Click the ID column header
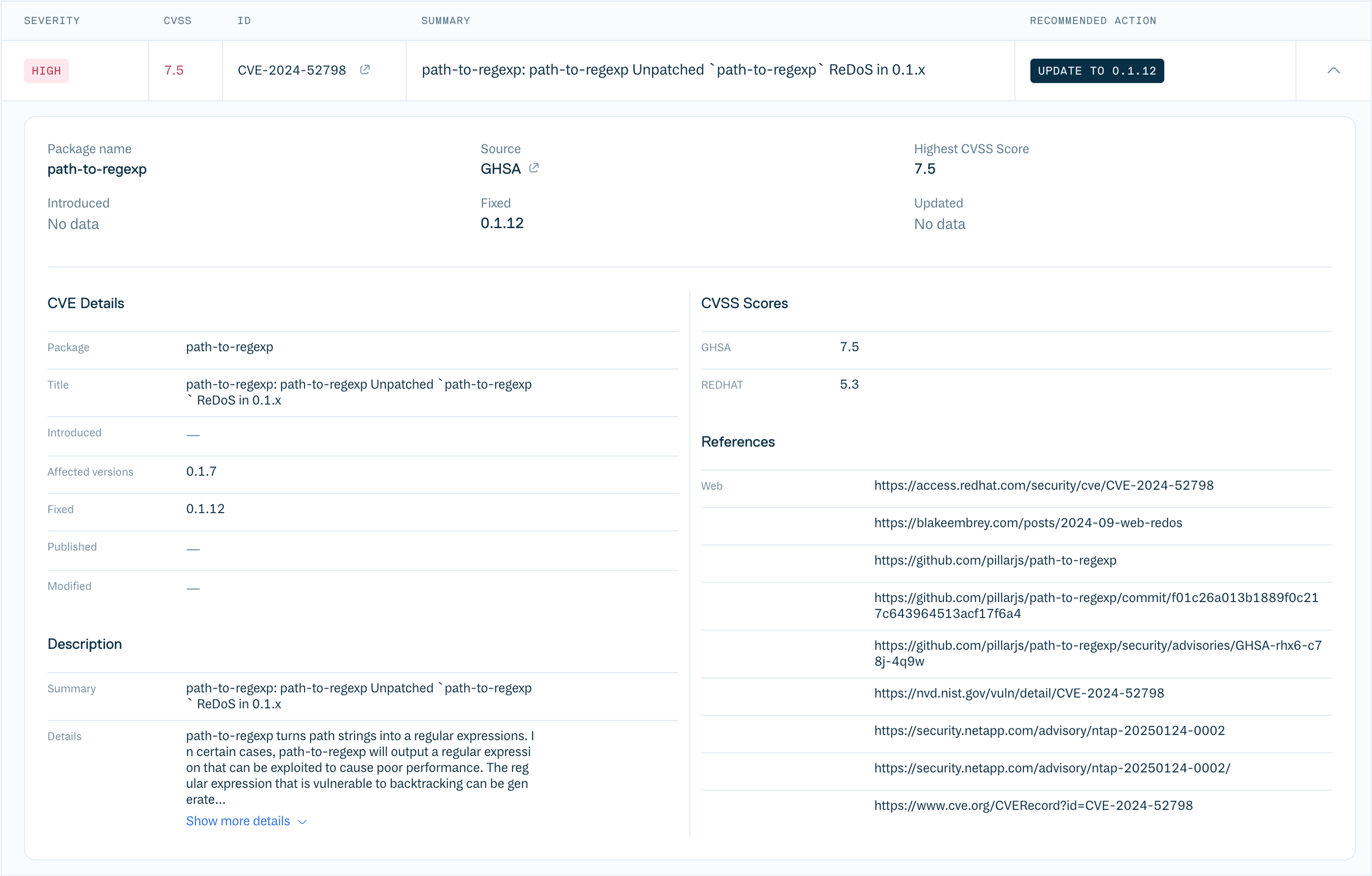Image resolution: width=1372 pixels, height=876 pixels. click(x=244, y=20)
